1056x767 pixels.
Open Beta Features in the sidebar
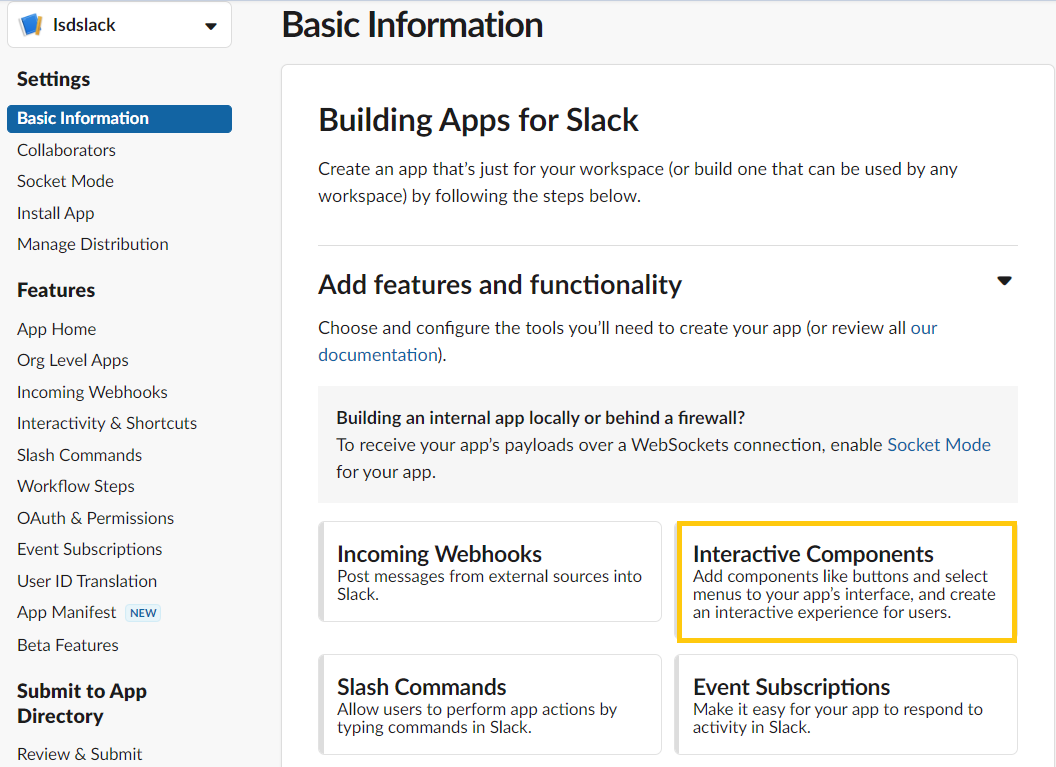(x=67, y=645)
